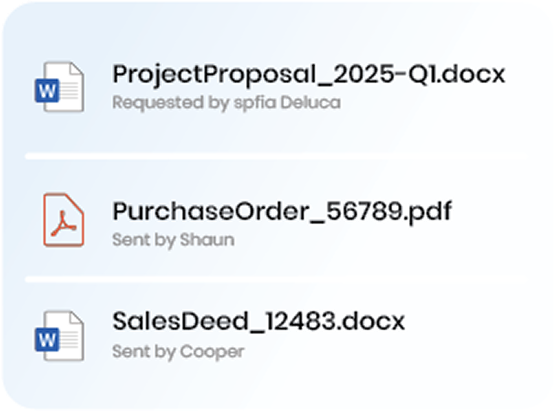This screenshot has height=412, width=556.
Task: Click the Word icon beside SalesDeed_12483.docx
Action: click(x=60, y=336)
